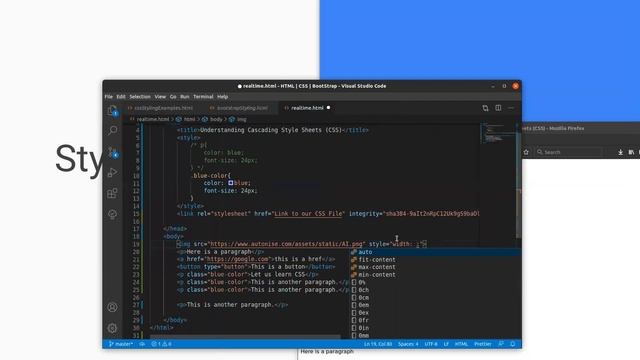Viewport: 640px width, 360px height.
Task: Click the editor horizontal scrollbar
Action: 245,337
